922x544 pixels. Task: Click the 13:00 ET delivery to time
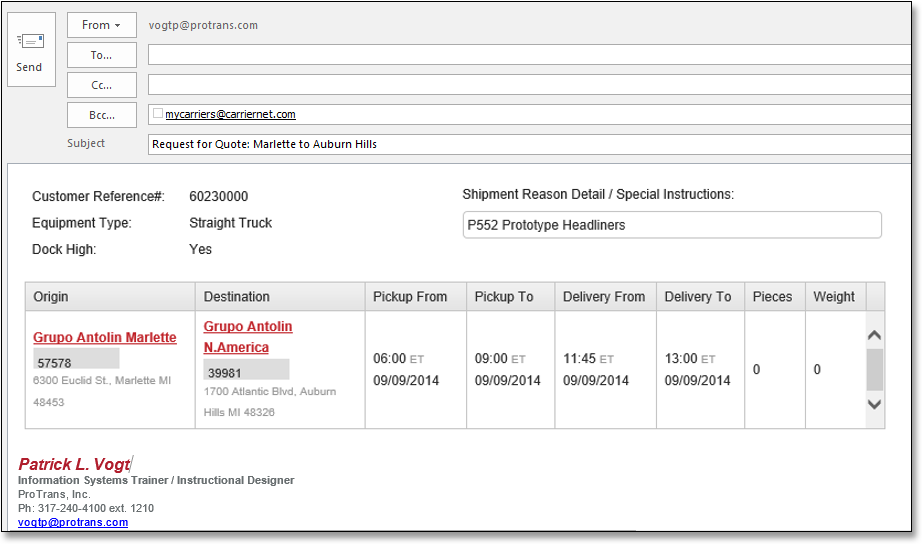(x=690, y=359)
